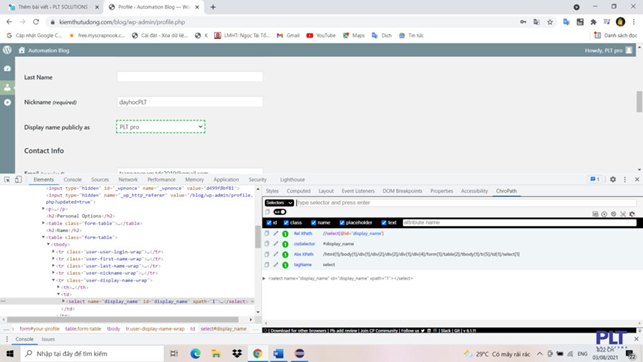
Task: Expand the select element in ChroPath result
Action: 264,278
